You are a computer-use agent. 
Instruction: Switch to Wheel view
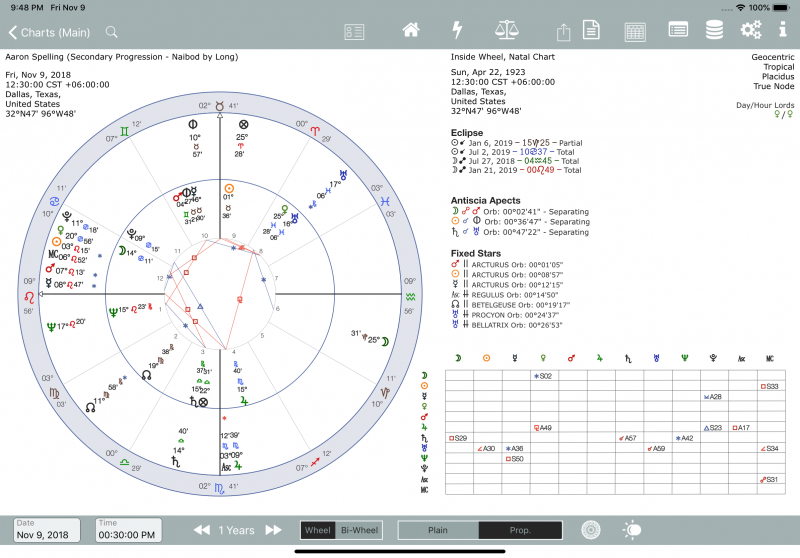[318, 530]
